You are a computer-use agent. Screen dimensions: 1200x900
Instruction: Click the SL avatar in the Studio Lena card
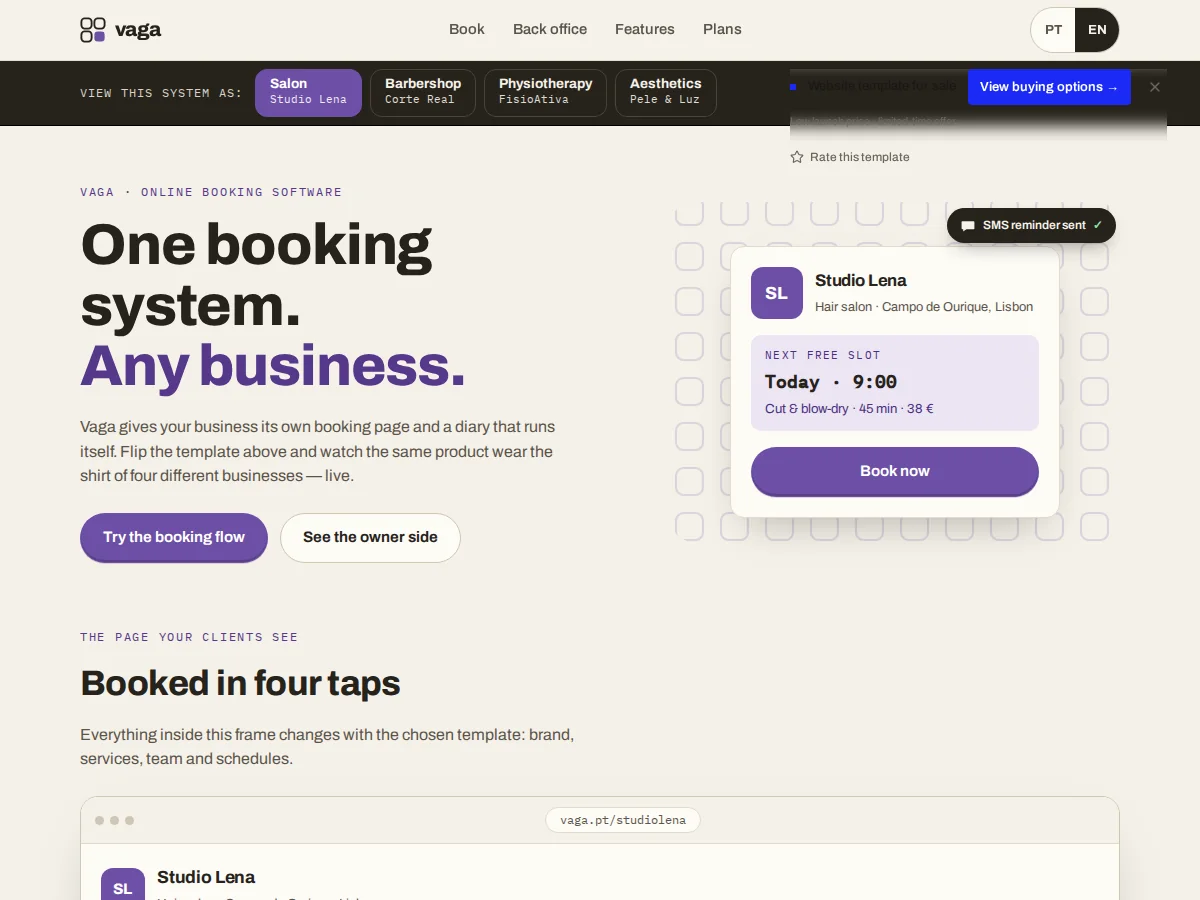[777, 293]
